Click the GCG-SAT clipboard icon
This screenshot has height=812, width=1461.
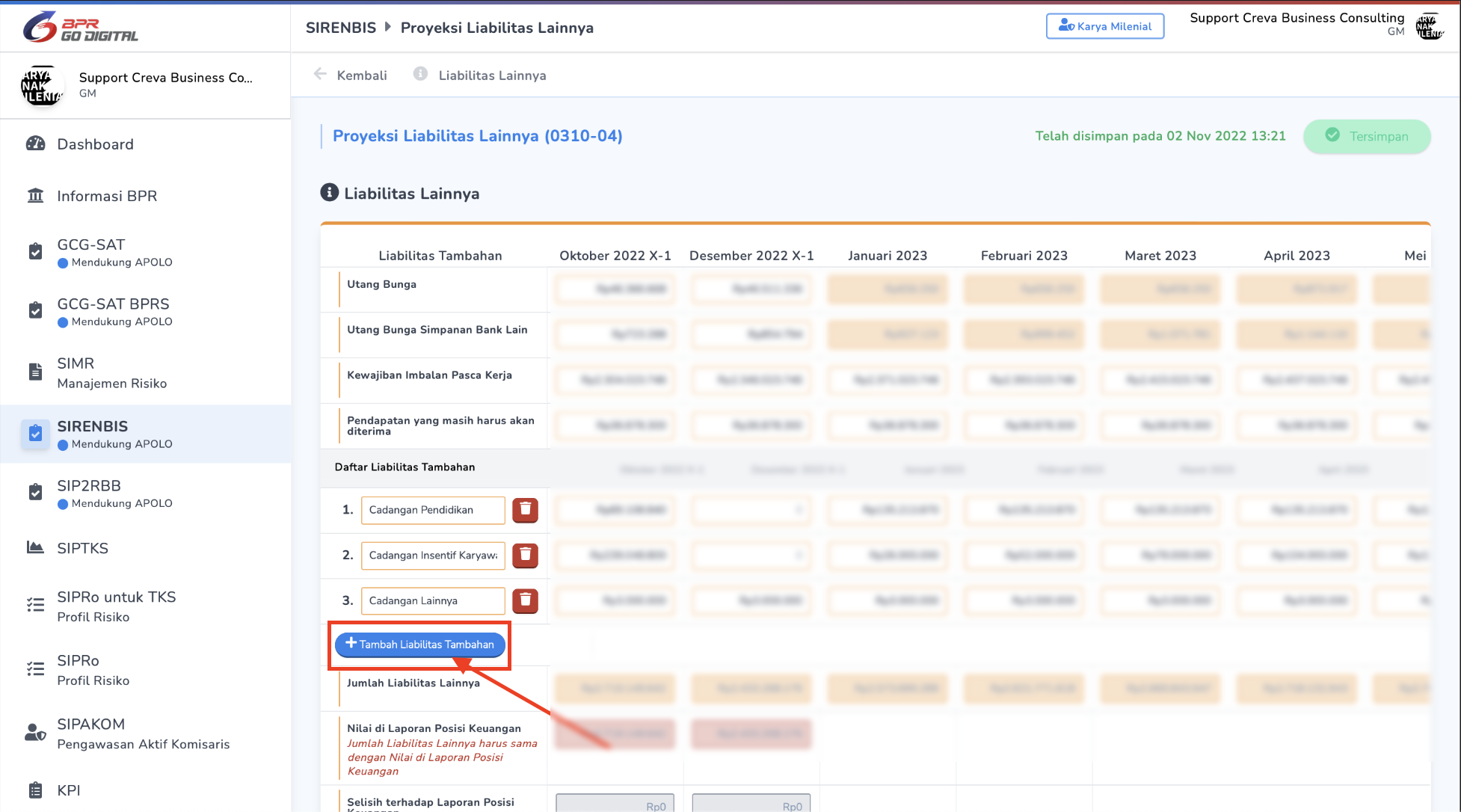[x=35, y=251]
